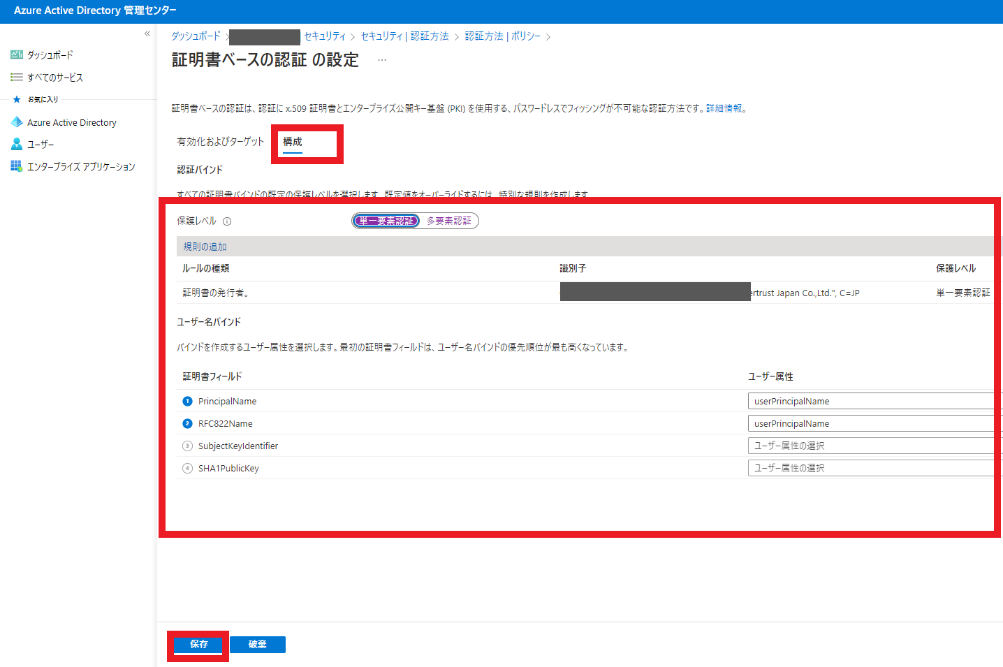Click priority number 3 icon for SubjectKeyIdentifier
Viewport: 1003px width, 667px height.
coord(187,446)
